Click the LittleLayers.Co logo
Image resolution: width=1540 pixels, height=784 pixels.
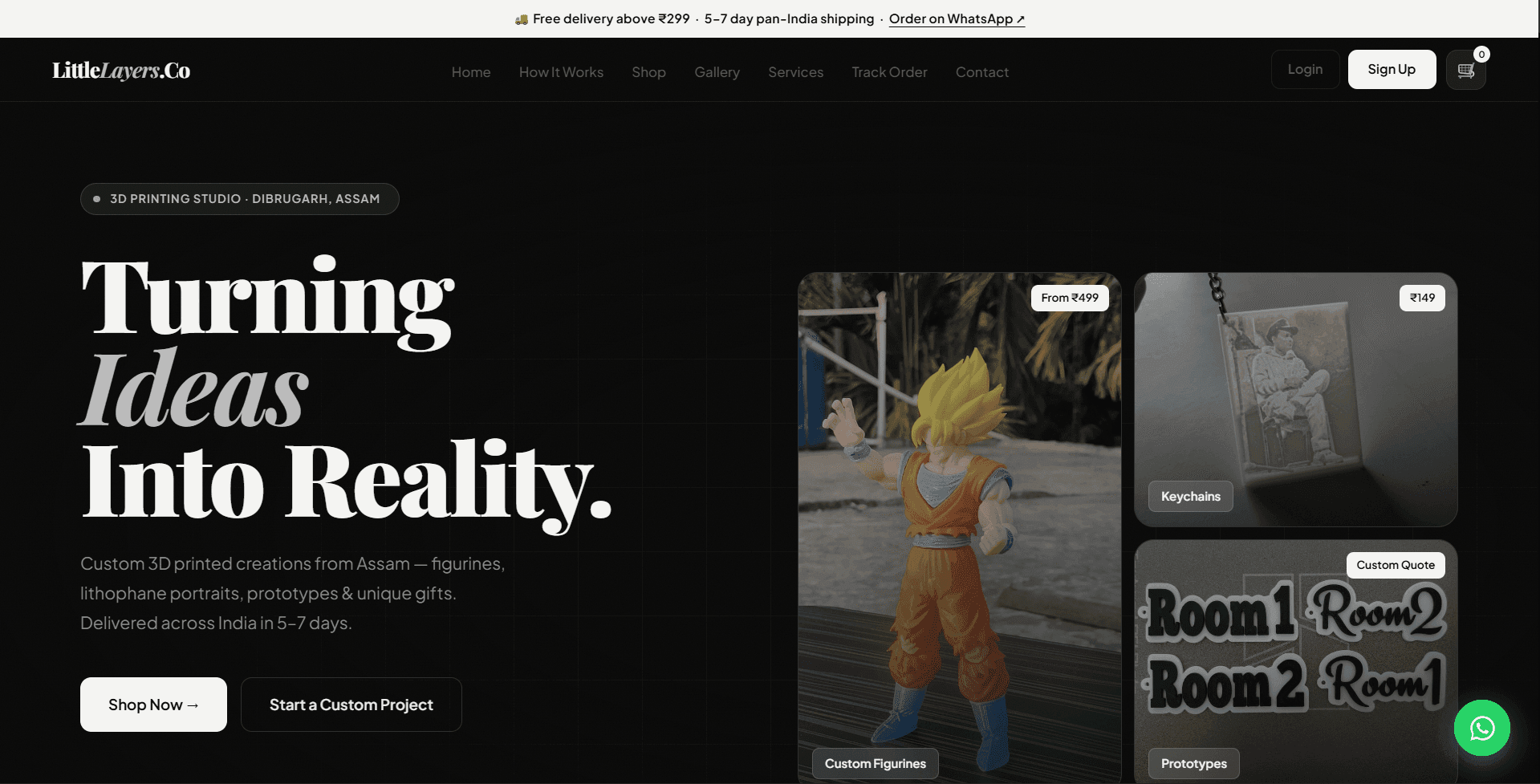[x=121, y=71]
